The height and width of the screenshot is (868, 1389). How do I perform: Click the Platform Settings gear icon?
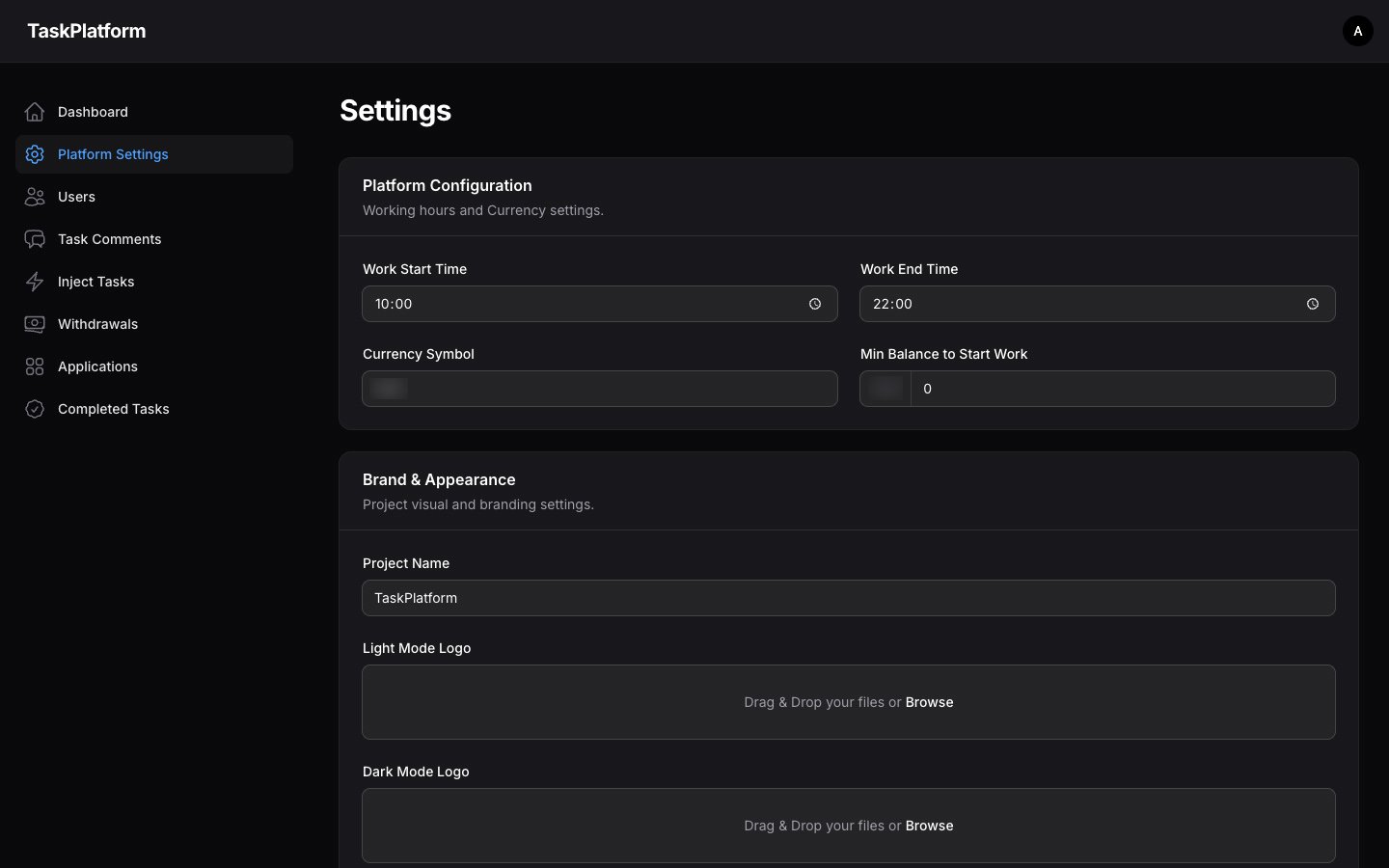pyautogui.click(x=35, y=154)
